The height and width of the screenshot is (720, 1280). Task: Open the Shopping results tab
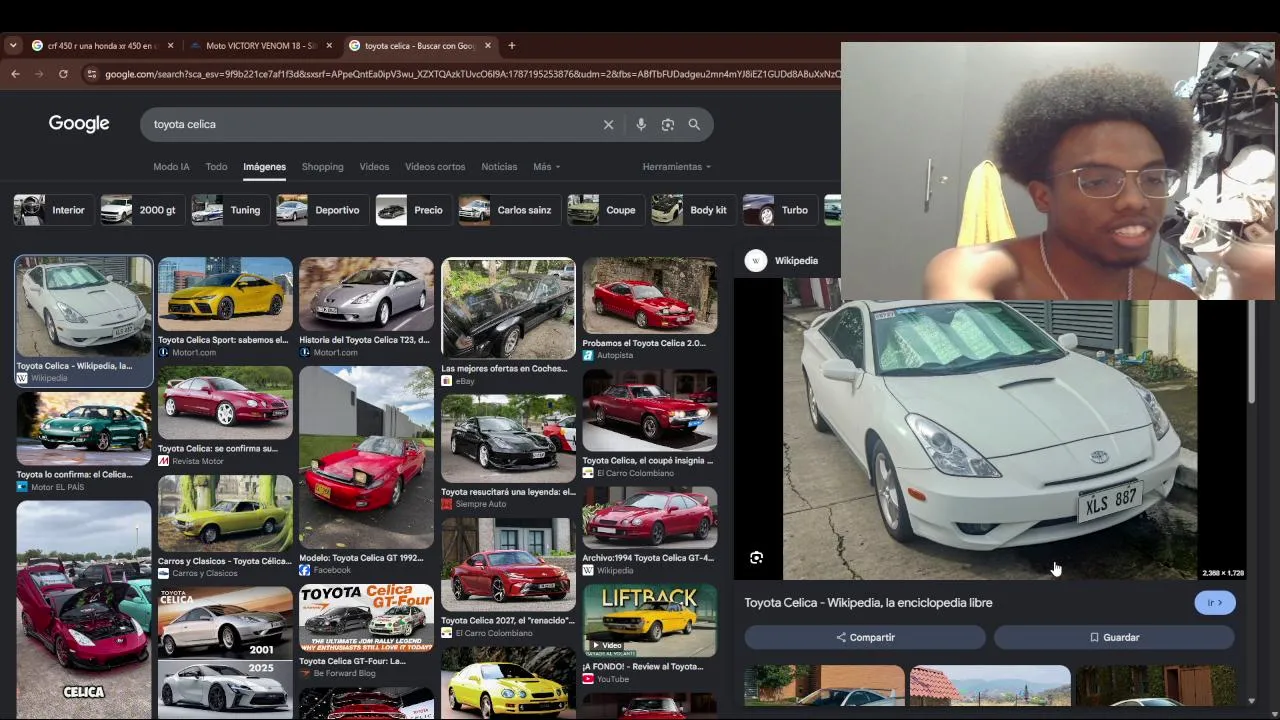click(x=322, y=167)
